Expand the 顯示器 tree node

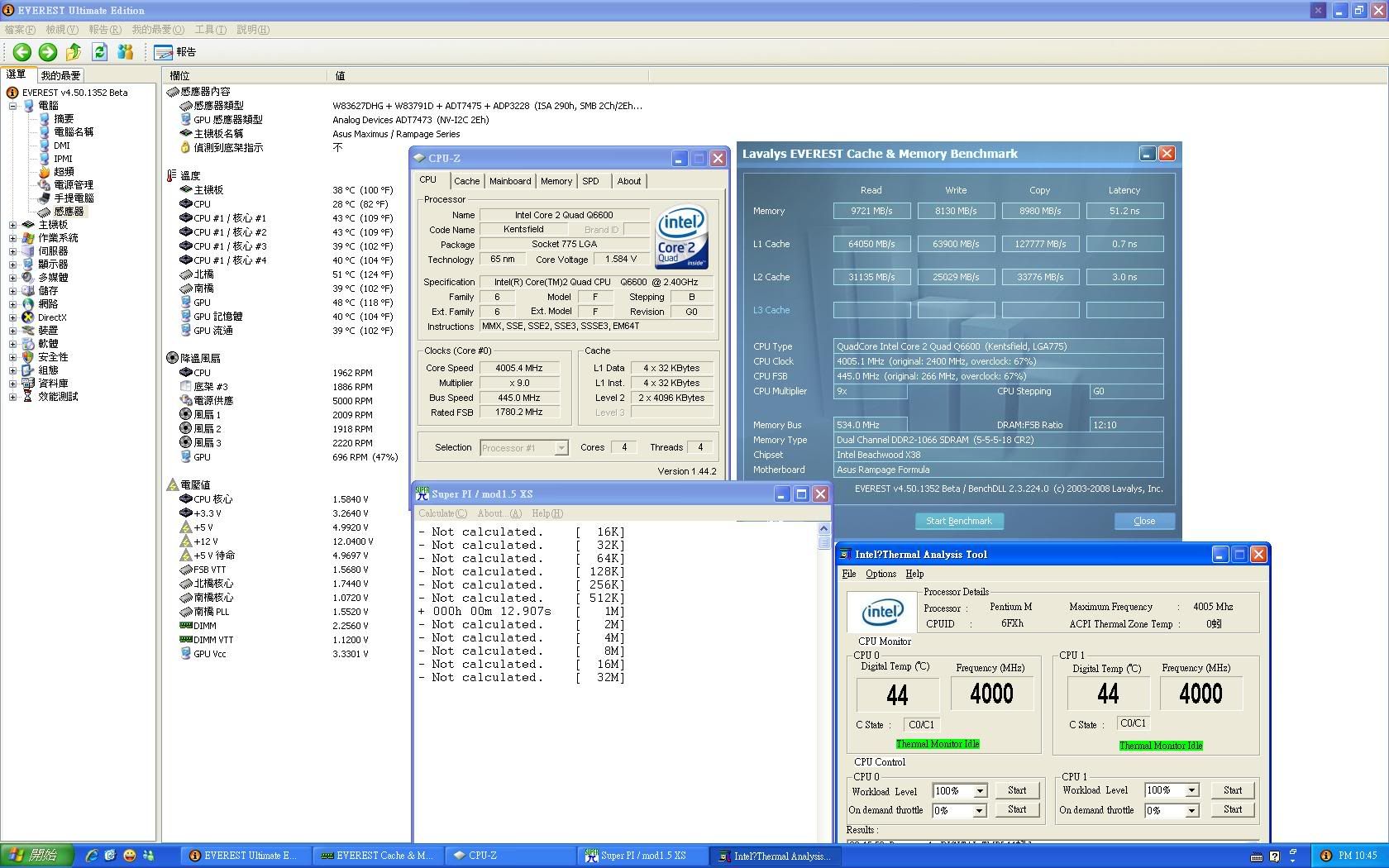pyautogui.click(x=12, y=265)
